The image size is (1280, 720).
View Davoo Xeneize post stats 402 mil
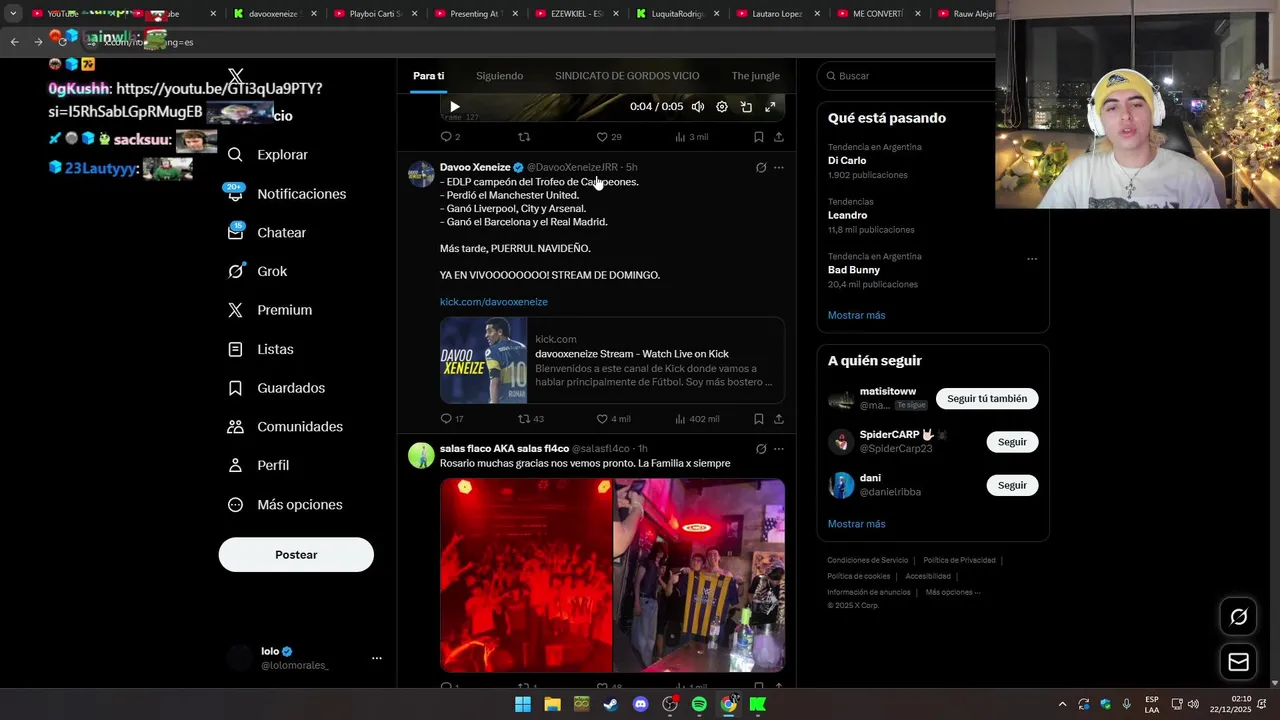click(697, 419)
